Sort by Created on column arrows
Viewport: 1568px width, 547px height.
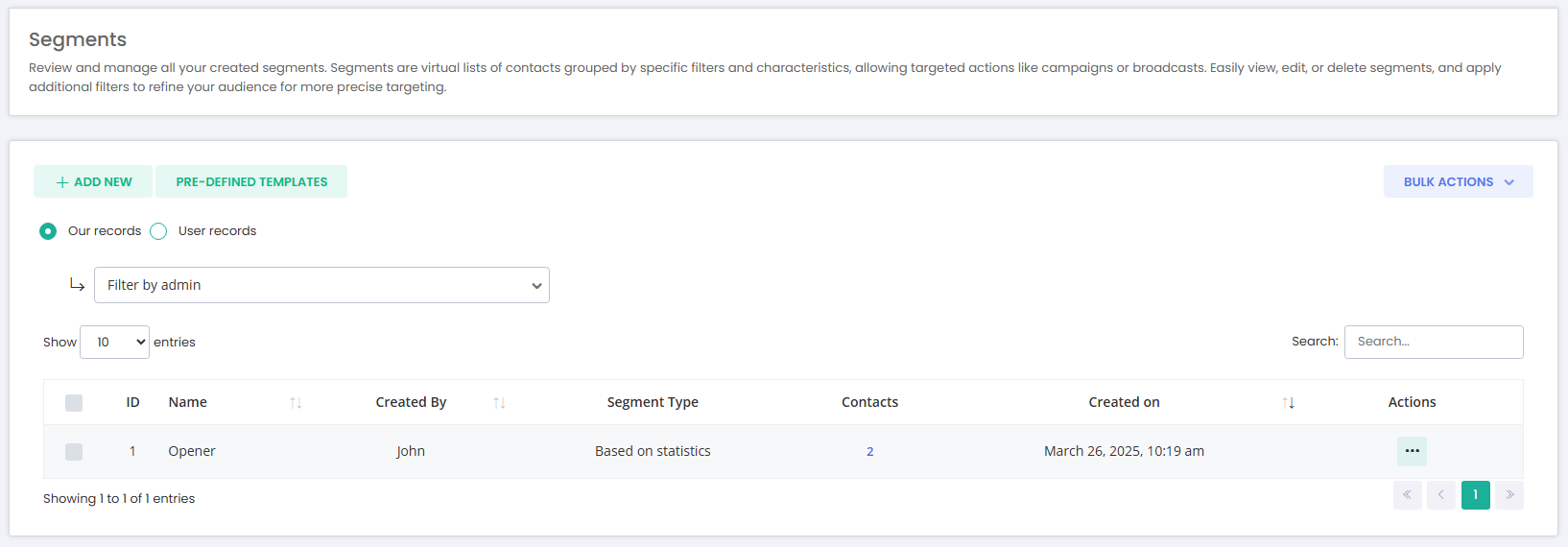[x=1288, y=403]
